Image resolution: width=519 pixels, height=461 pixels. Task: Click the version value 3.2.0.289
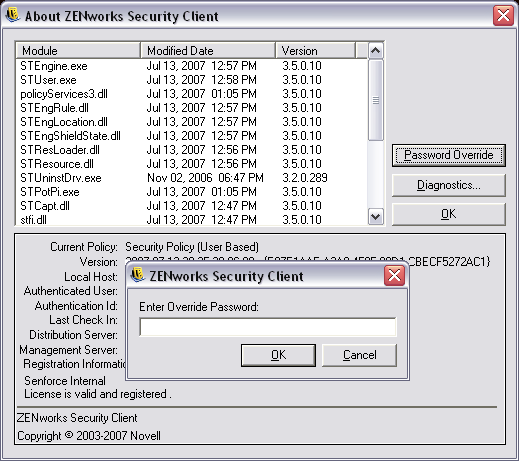[305, 178]
